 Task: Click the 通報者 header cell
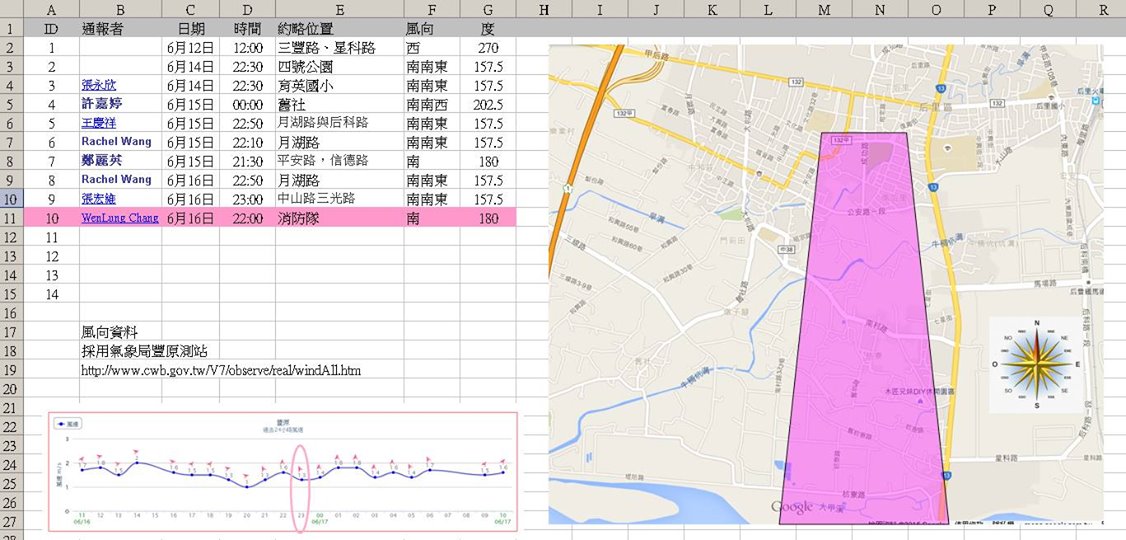tap(121, 29)
